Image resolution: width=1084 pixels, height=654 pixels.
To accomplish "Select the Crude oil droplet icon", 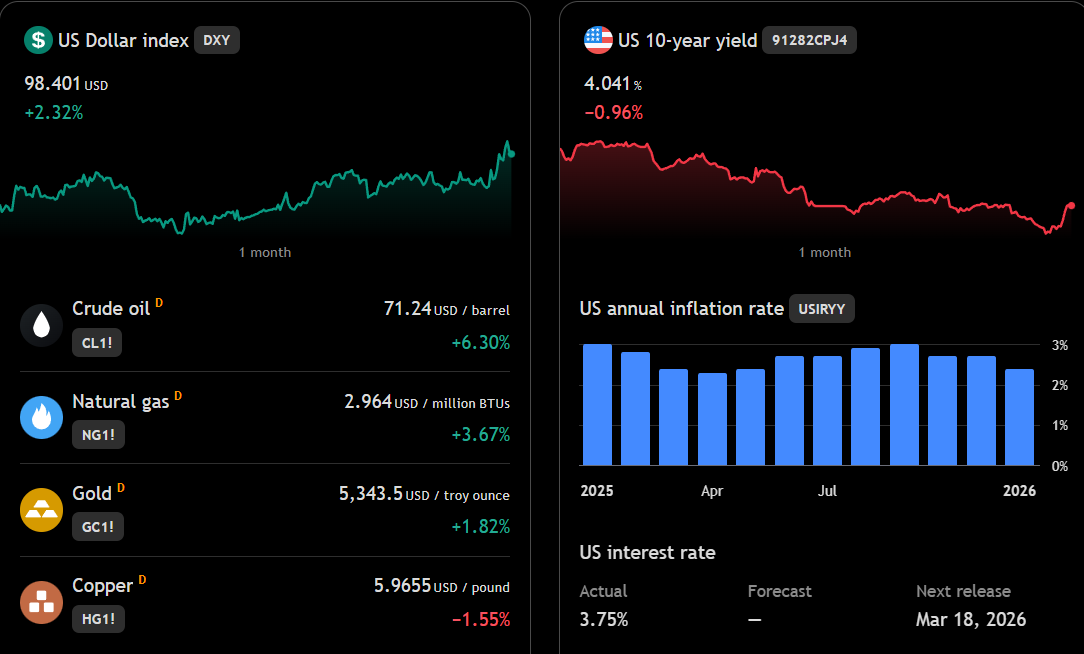I will pos(41,325).
